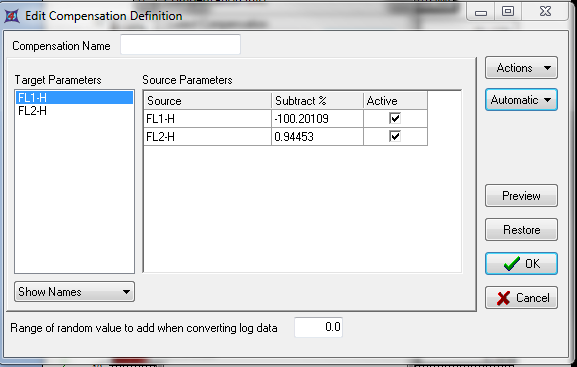
Task: Click the Source column header
Action: click(x=208, y=100)
